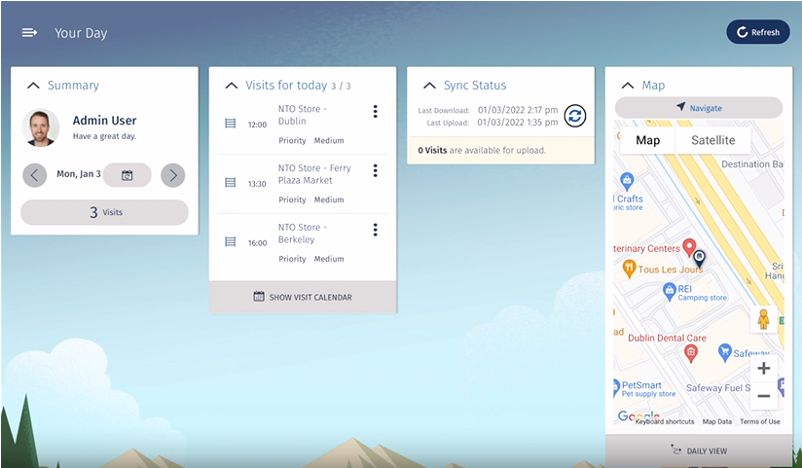
Task: Open options menu for NTO Store Dublin visit
Action: coord(375,112)
